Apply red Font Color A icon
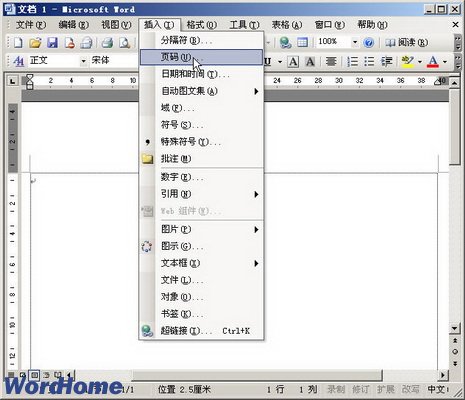The image size is (465, 400). coord(433,61)
